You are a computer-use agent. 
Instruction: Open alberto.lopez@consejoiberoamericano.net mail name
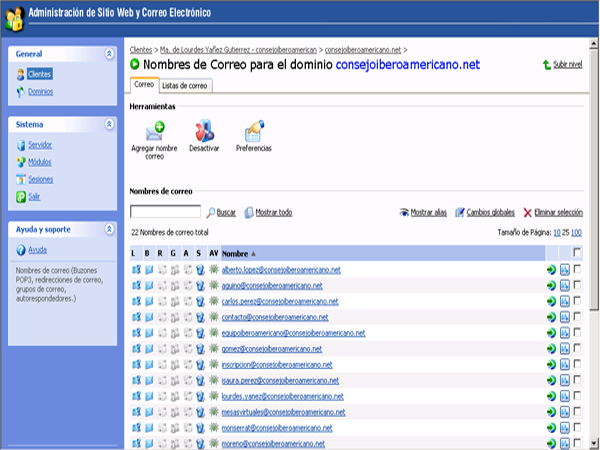(281, 270)
